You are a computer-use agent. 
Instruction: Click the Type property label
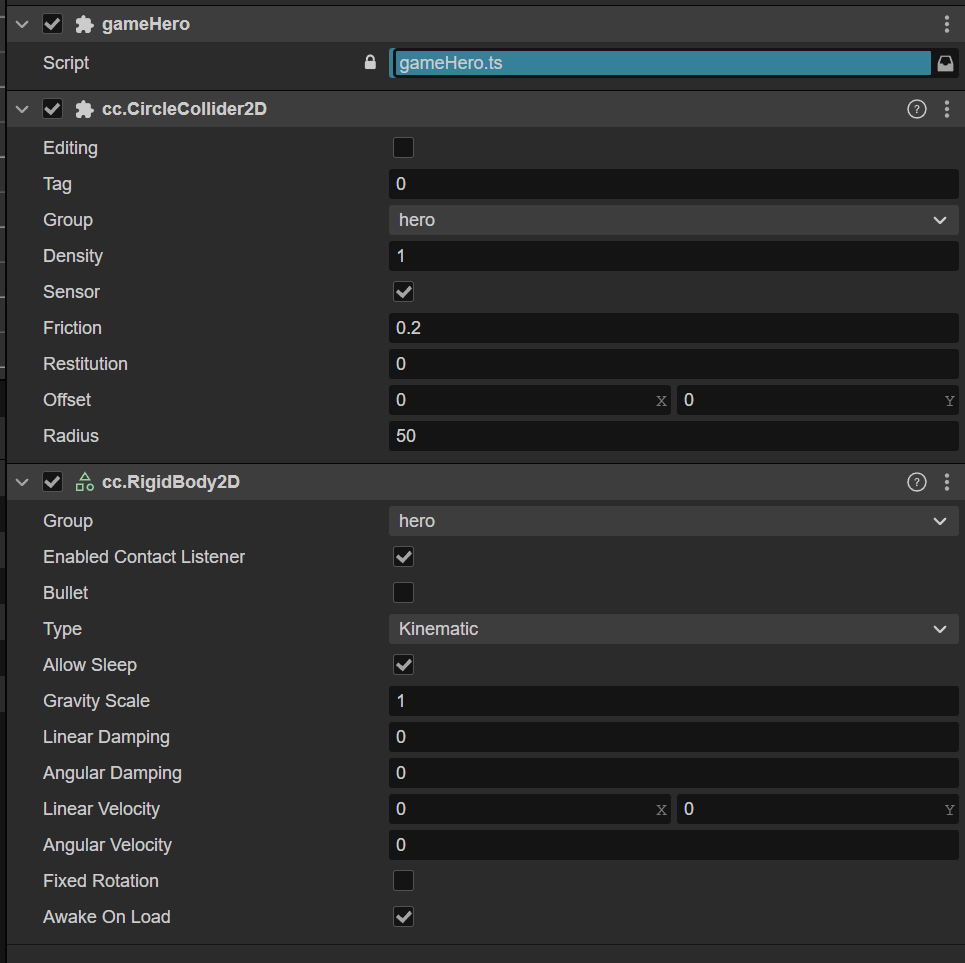click(x=62, y=629)
